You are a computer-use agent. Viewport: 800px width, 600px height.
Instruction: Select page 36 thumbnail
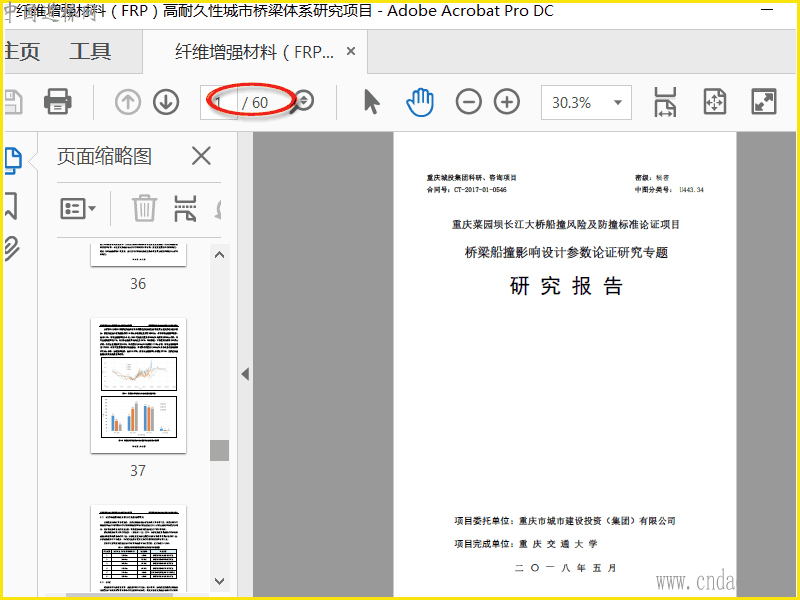pyautogui.click(x=138, y=255)
